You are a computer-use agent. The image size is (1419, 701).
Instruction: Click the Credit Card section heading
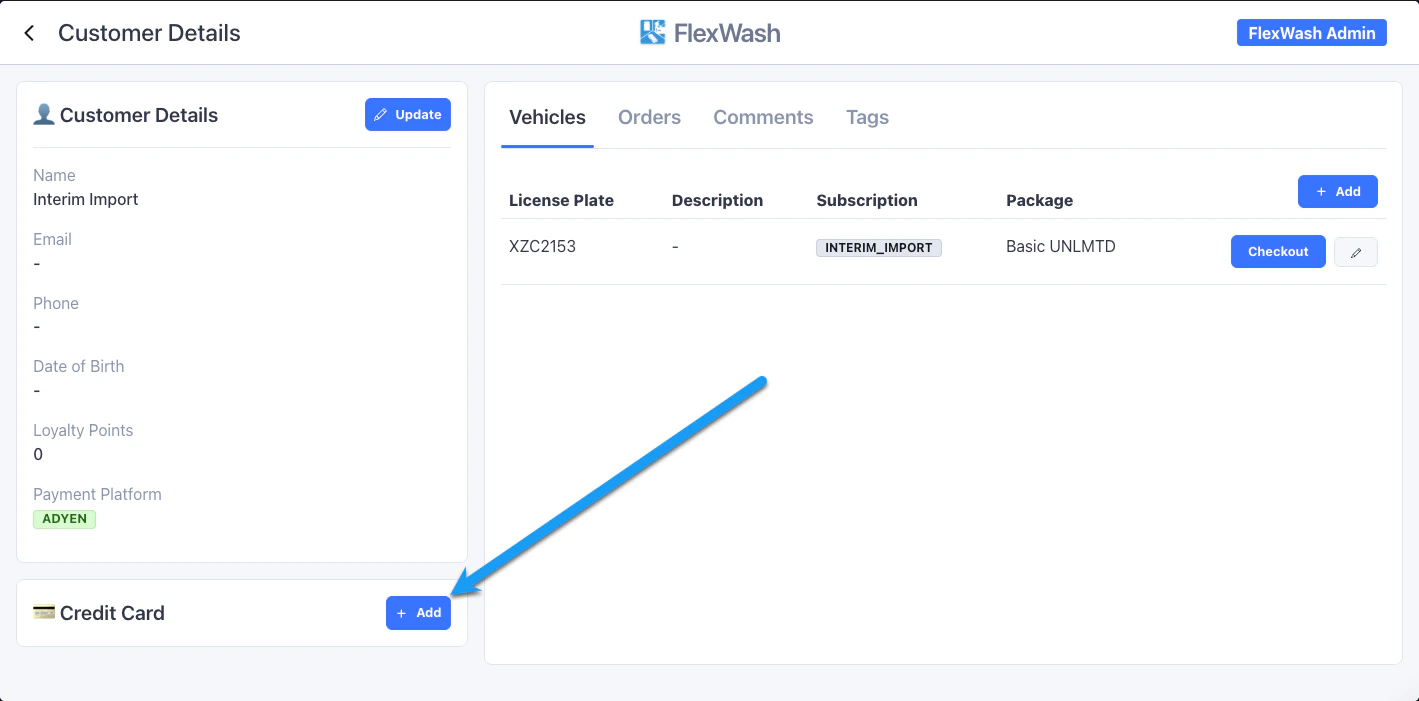(112, 613)
